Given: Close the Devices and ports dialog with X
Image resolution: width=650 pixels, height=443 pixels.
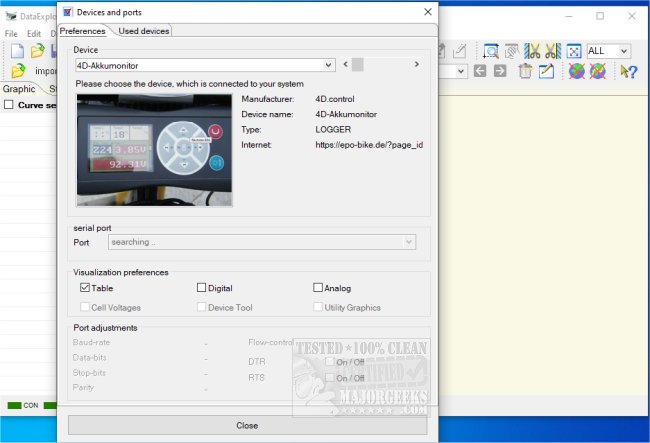Looking at the screenshot, I should (x=428, y=12).
